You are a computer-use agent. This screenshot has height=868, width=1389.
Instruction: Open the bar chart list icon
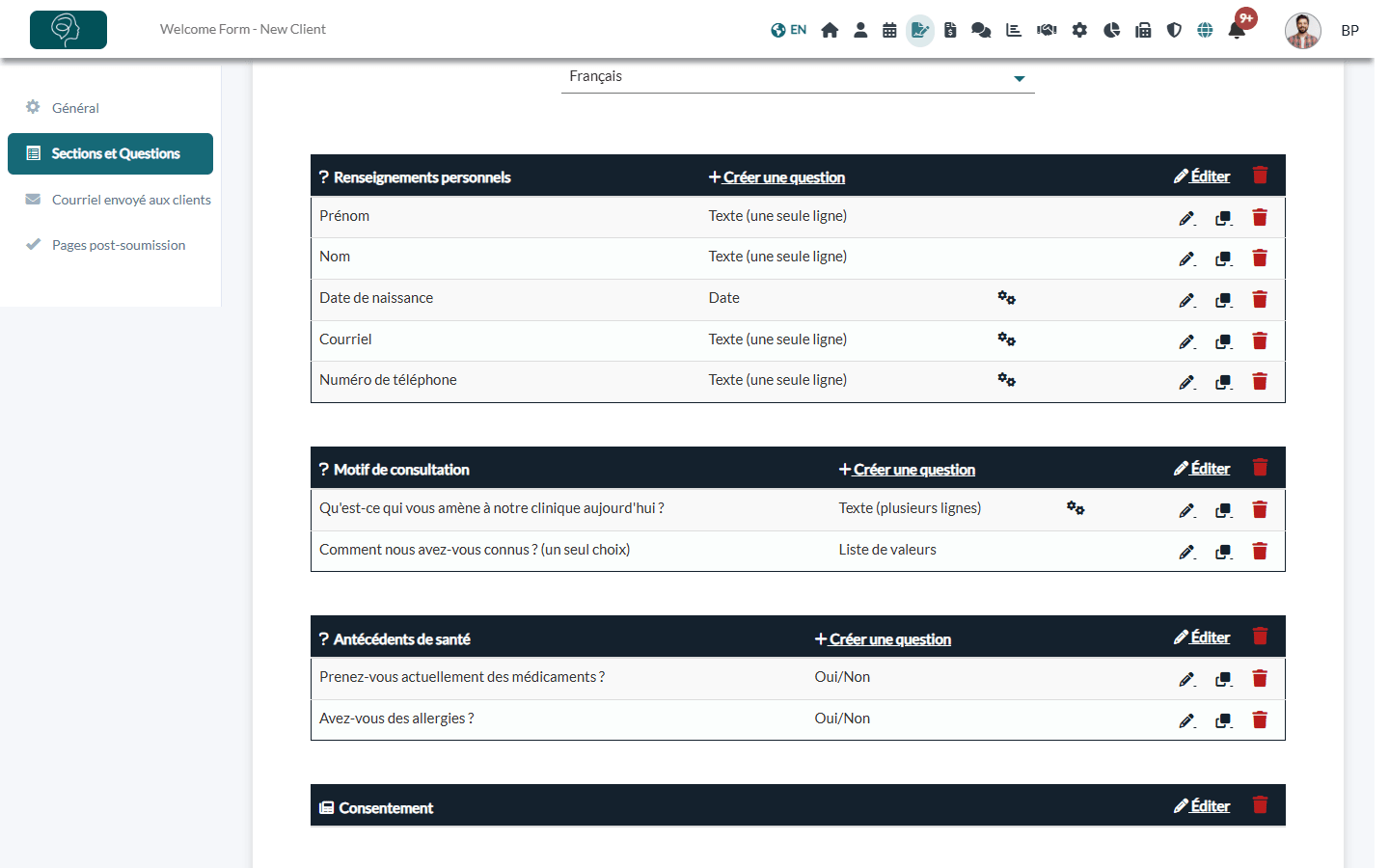pos(1014,30)
